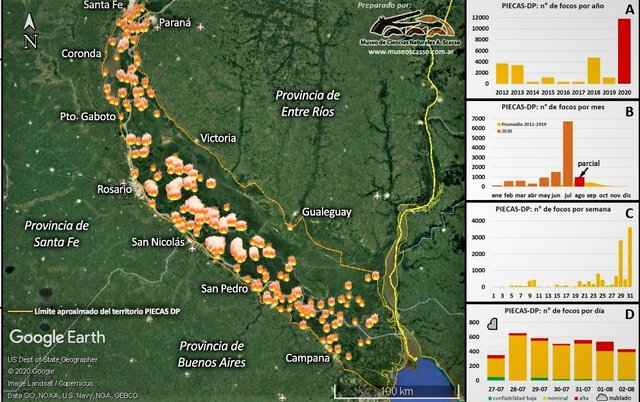
Task: Click the panel letter D
Action: pyautogui.click(x=629, y=314)
